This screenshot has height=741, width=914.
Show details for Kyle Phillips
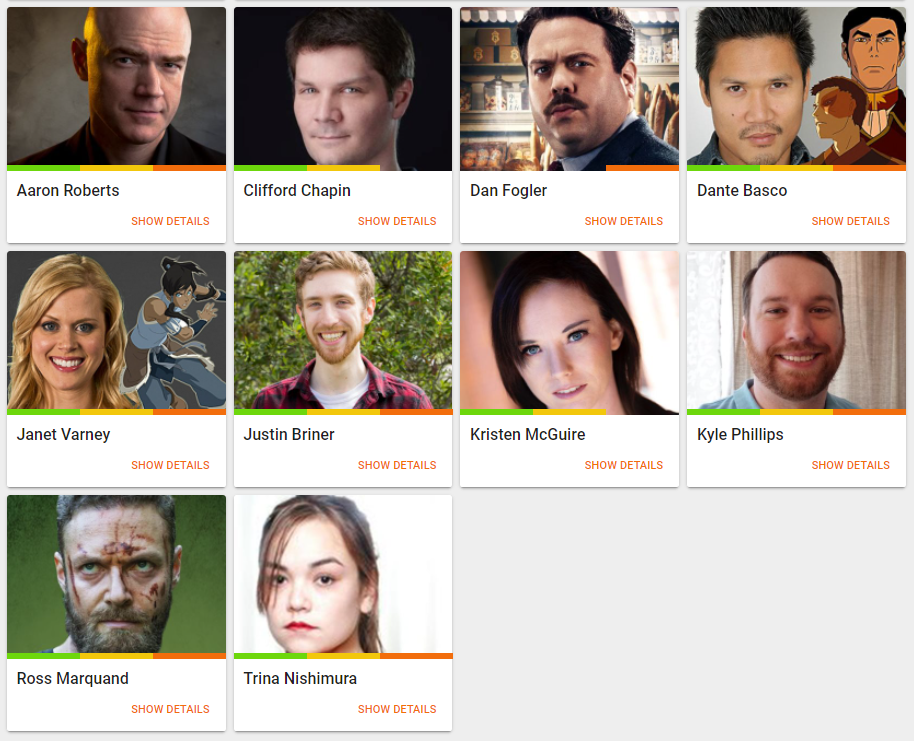click(x=850, y=465)
